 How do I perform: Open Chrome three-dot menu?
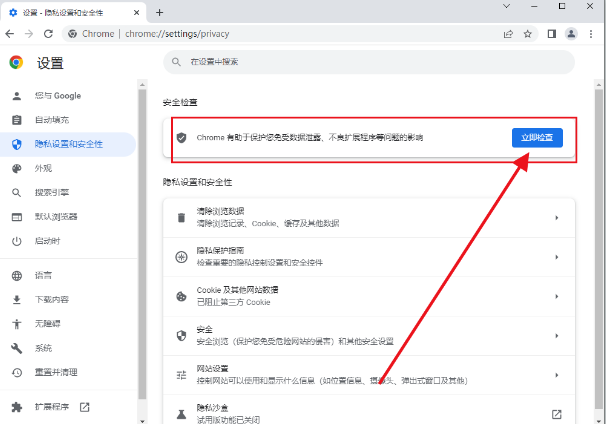[591, 34]
